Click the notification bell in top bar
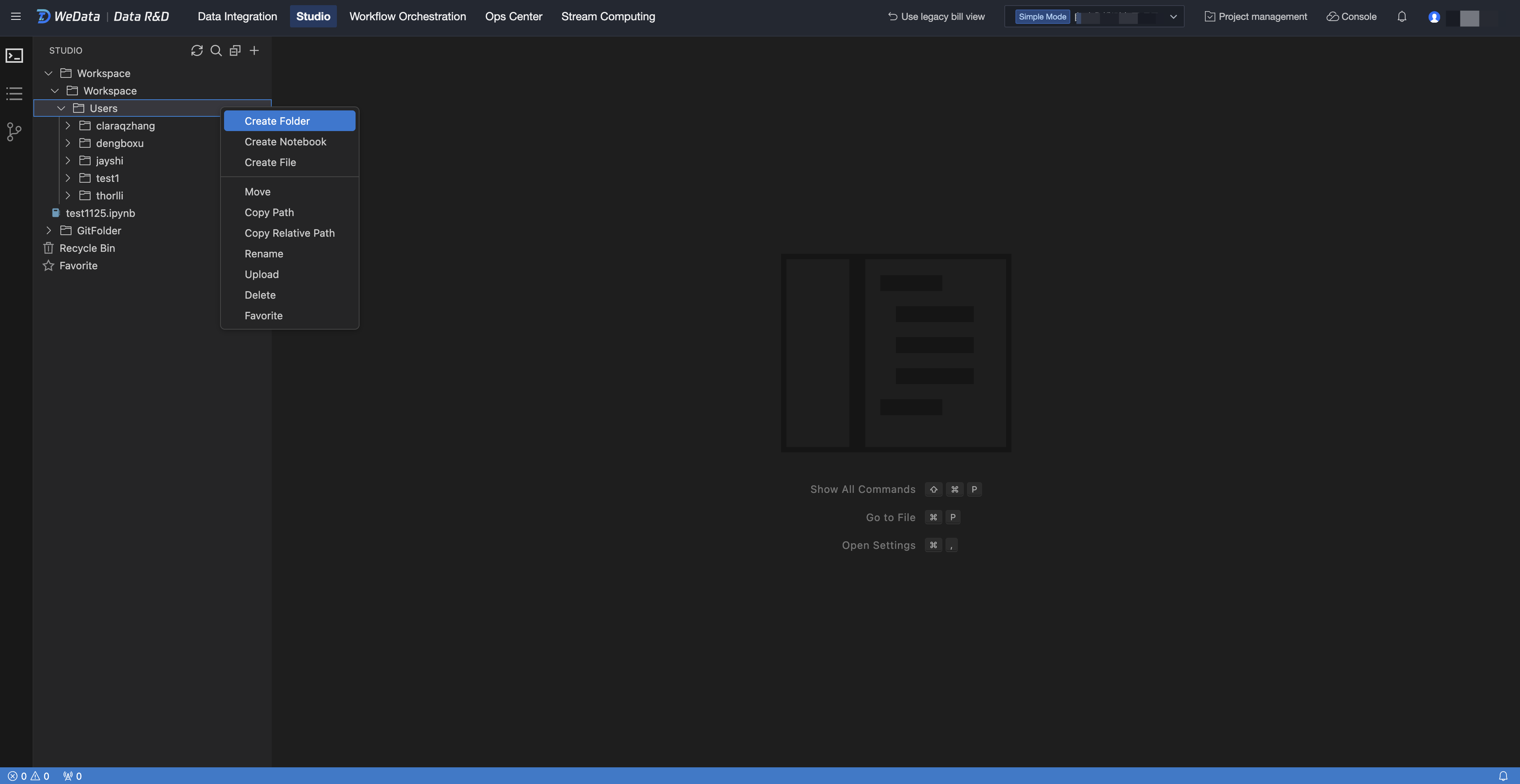The width and height of the screenshot is (1520, 784). pos(1402,17)
